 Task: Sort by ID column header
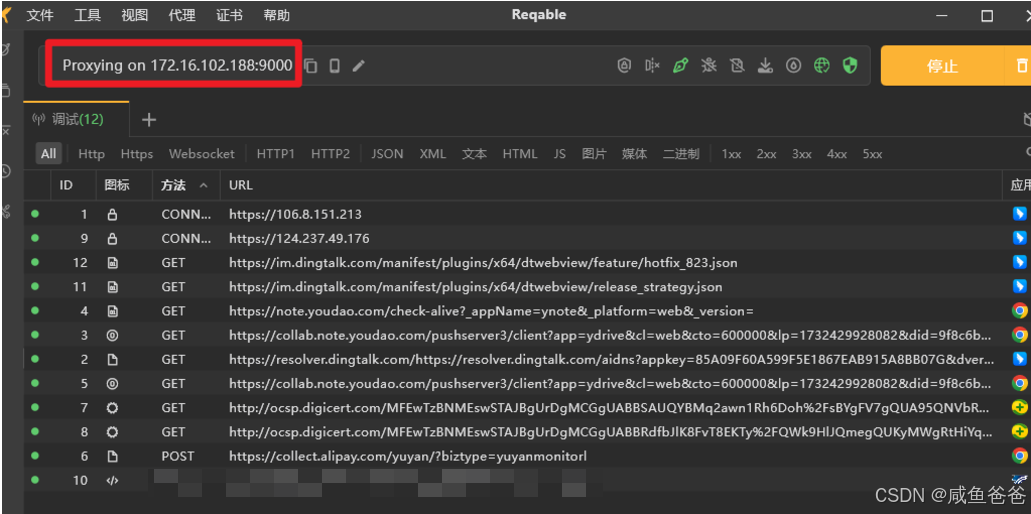pyautogui.click(x=66, y=185)
